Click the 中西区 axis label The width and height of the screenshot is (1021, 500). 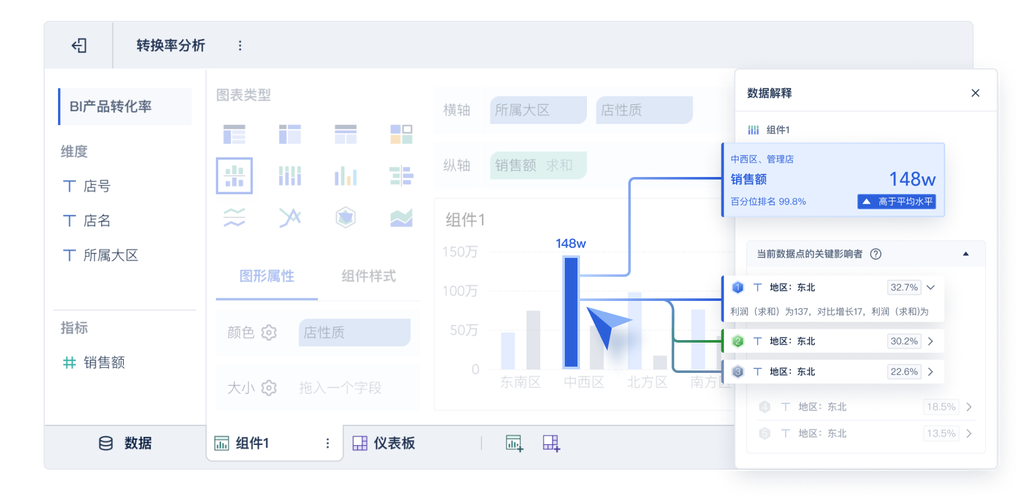click(x=584, y=383)
